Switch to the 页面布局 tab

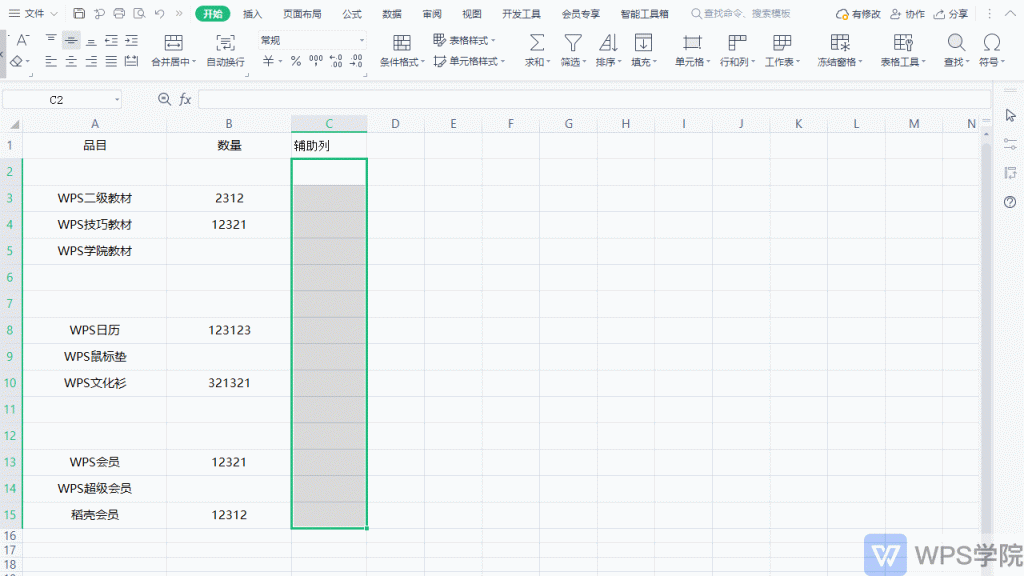(x=302, y=14)
